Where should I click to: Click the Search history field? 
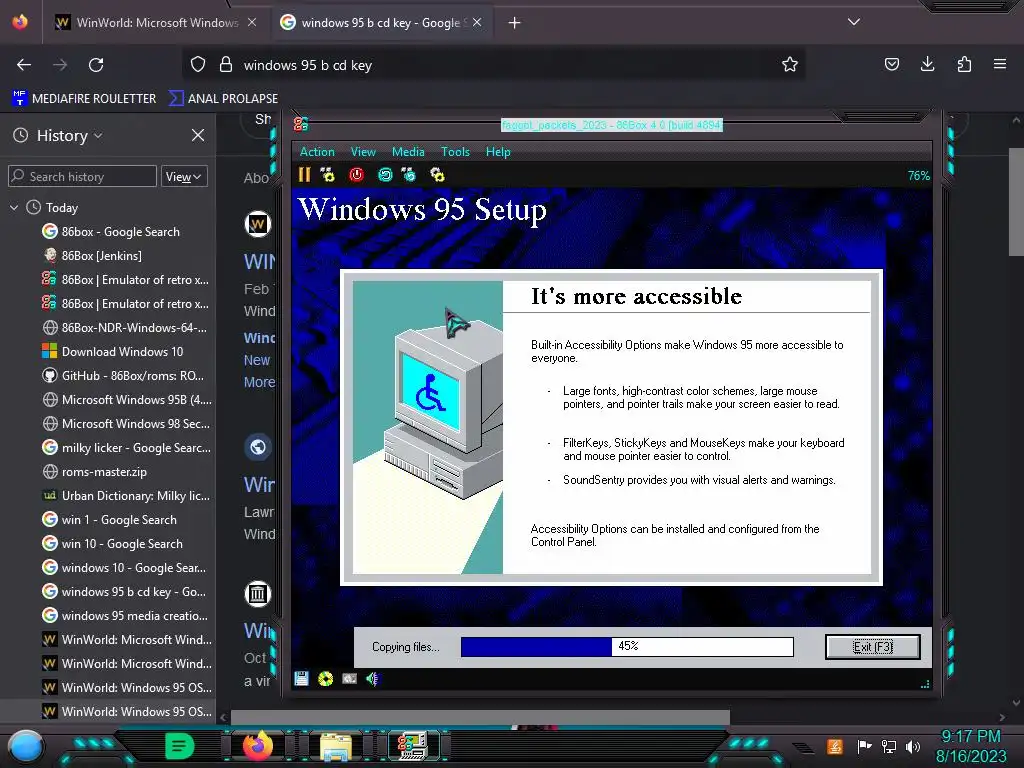82,176
